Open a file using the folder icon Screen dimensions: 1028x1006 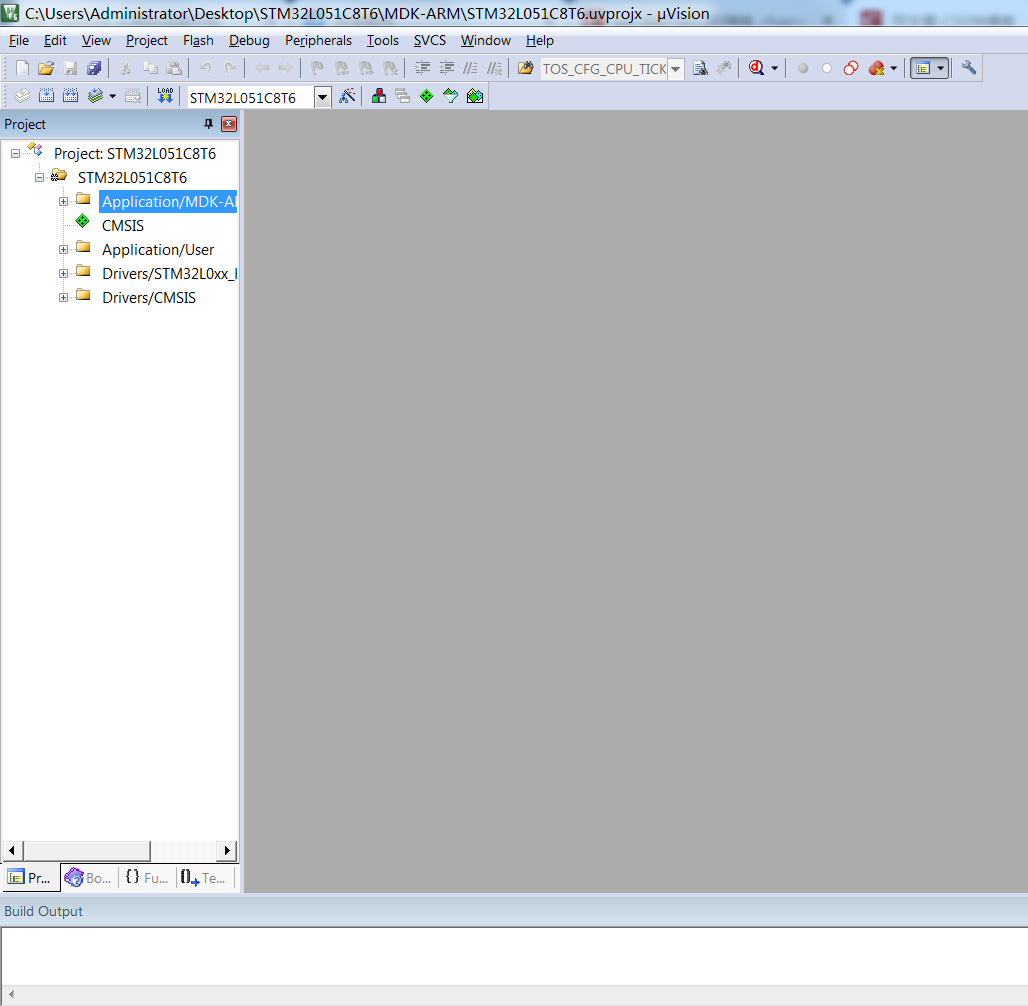coord(46,68)
